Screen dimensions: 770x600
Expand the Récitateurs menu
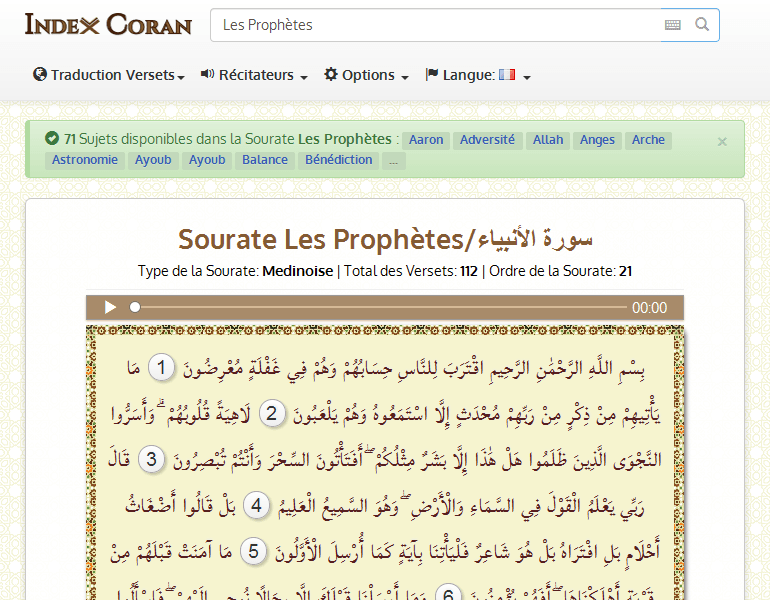pos(254,75)
